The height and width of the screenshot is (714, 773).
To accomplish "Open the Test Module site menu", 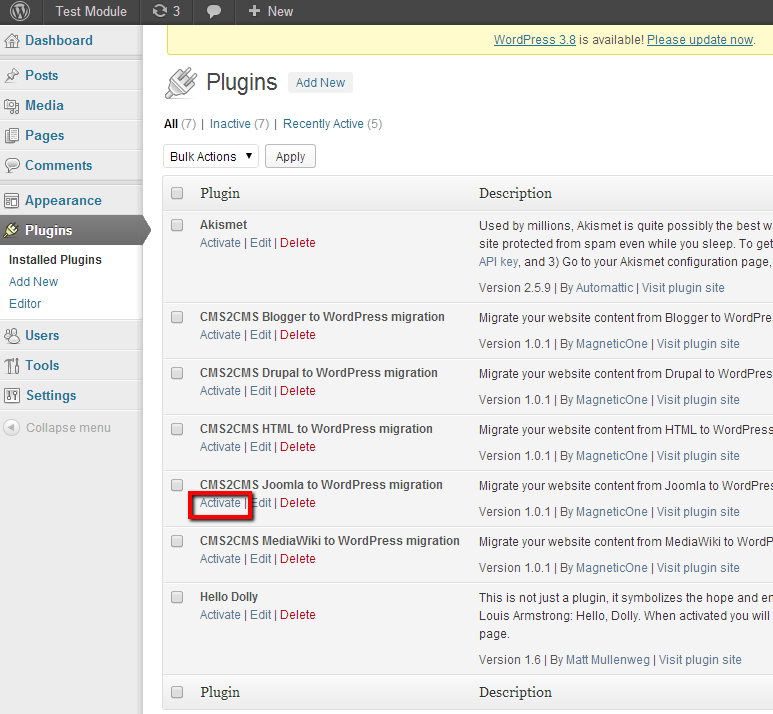I will click(91, 11).
